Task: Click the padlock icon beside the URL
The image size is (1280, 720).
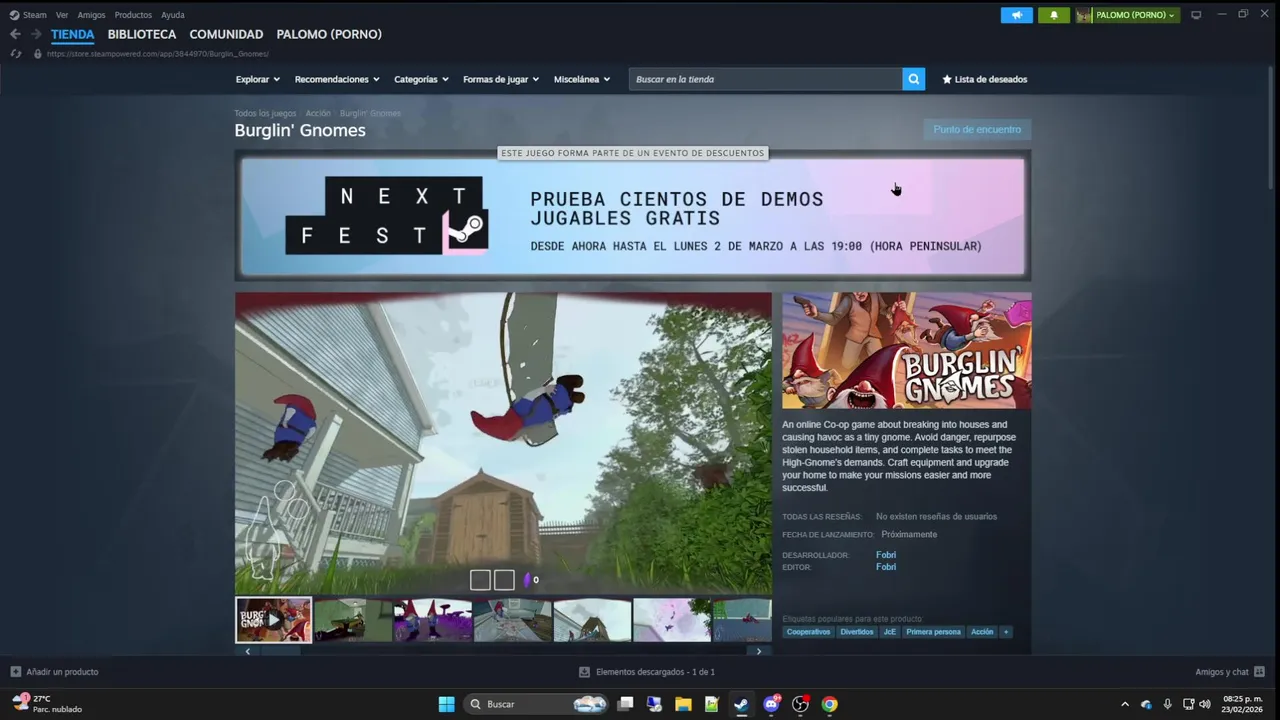Action: coord(38,54)
